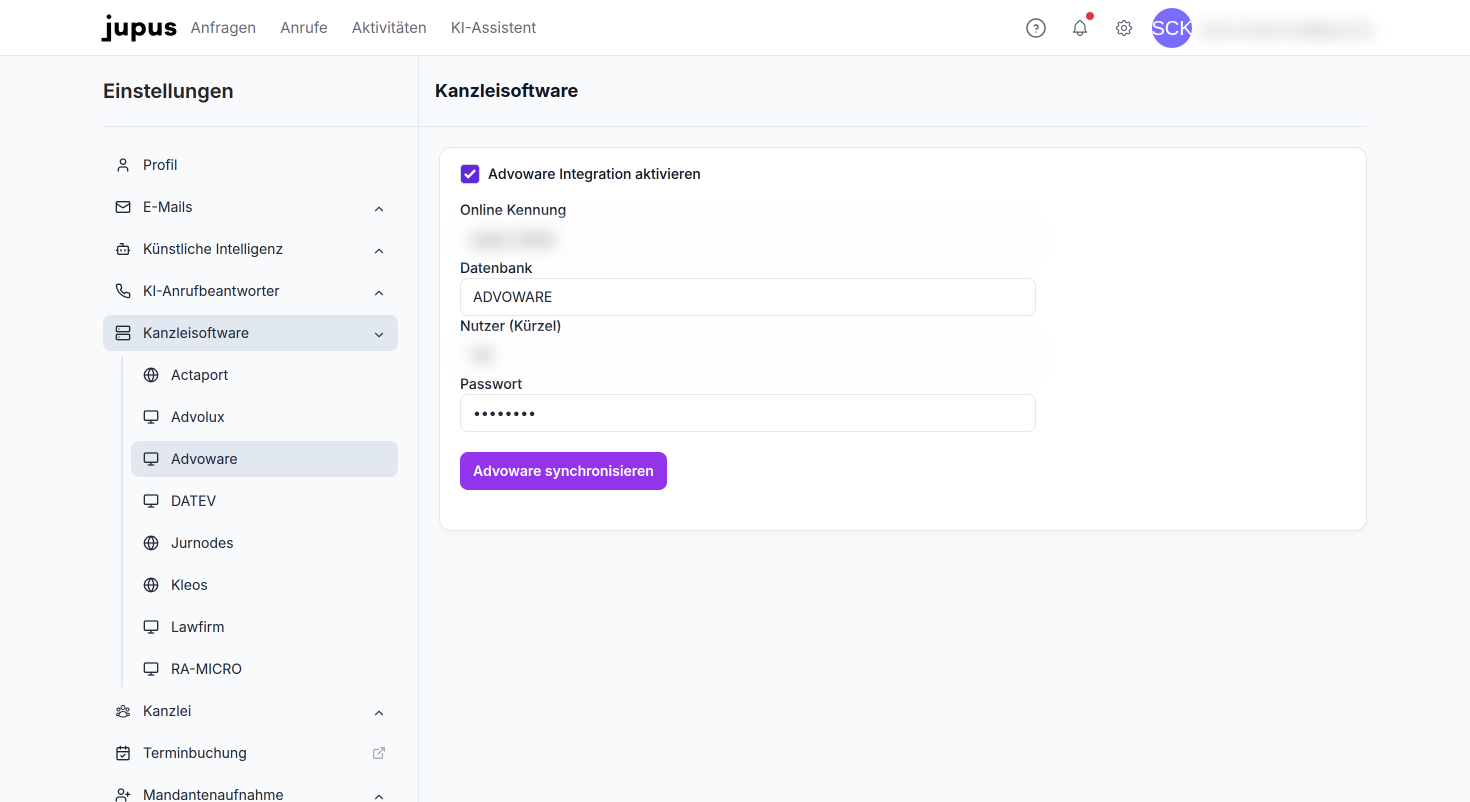Open the Advolux integration page
This screenshot has height=802, width=1470.
(264, 417)
